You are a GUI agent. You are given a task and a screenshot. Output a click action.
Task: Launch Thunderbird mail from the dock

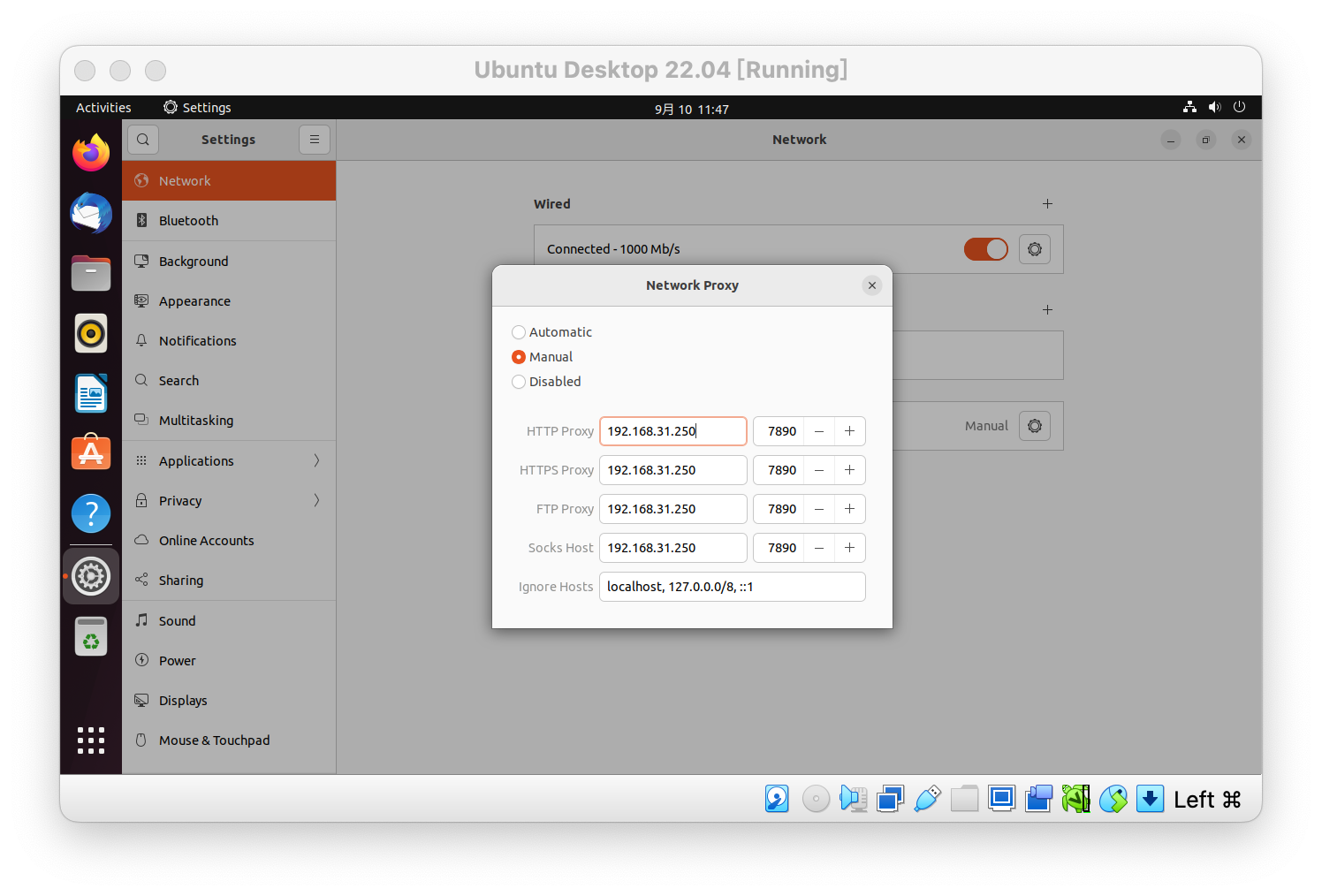point(91,213)
